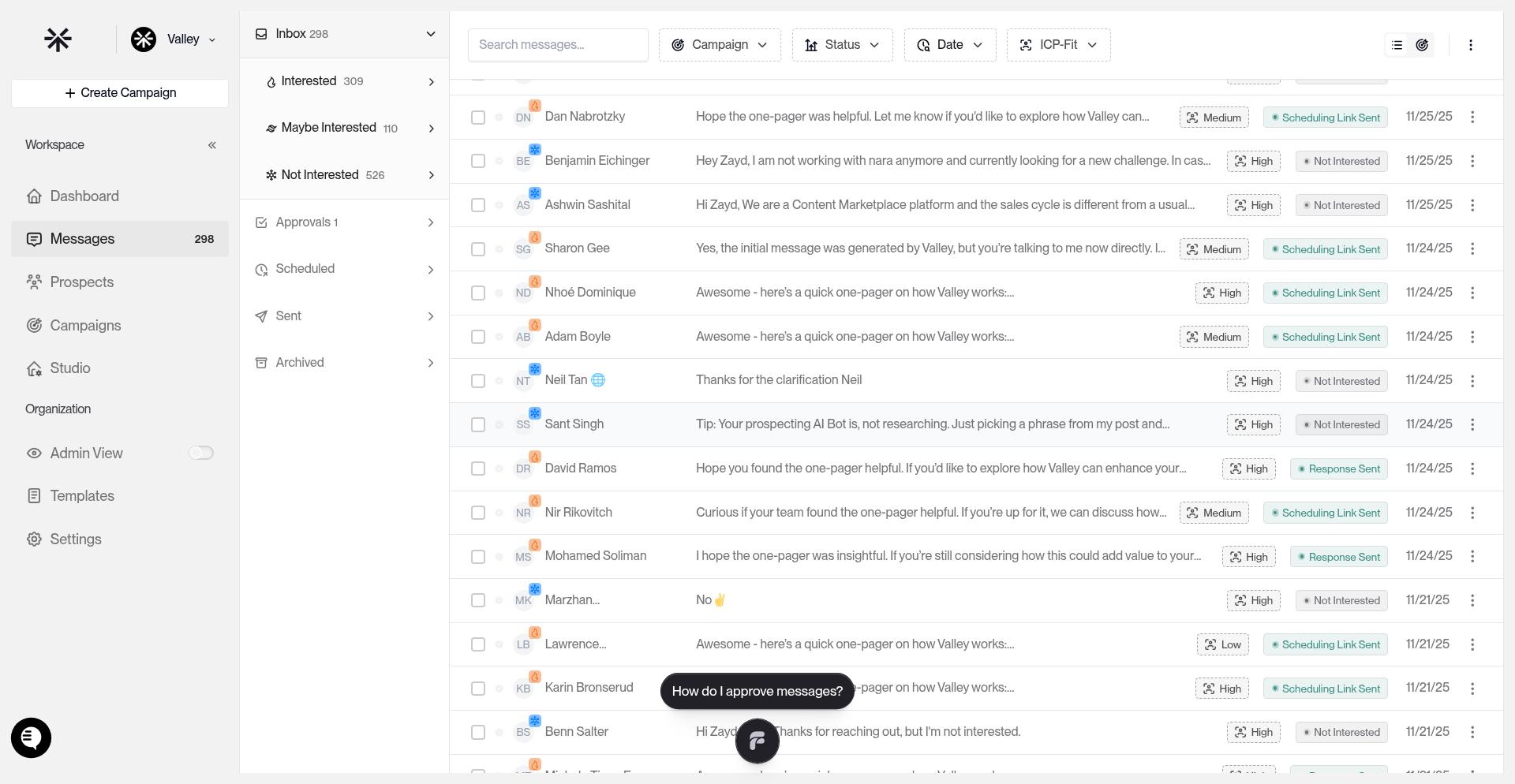Click Low ICP-Fit tag in Lawrence row
This screenshot has width=1515, height=784.
click(x=1223, y=644)
